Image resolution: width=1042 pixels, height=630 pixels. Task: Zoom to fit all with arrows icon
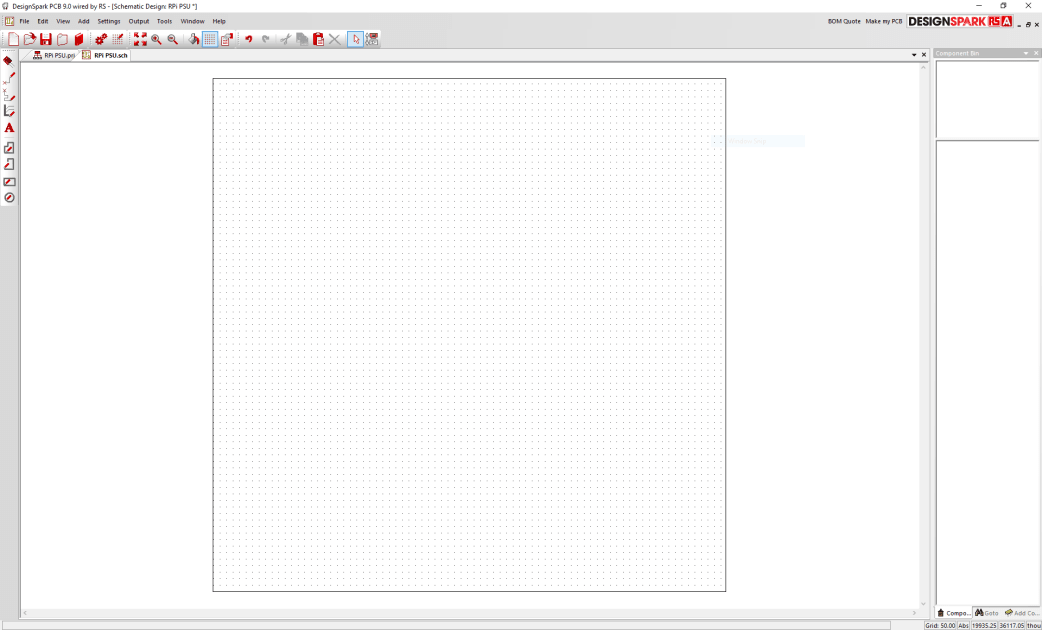tap(140, 39)
